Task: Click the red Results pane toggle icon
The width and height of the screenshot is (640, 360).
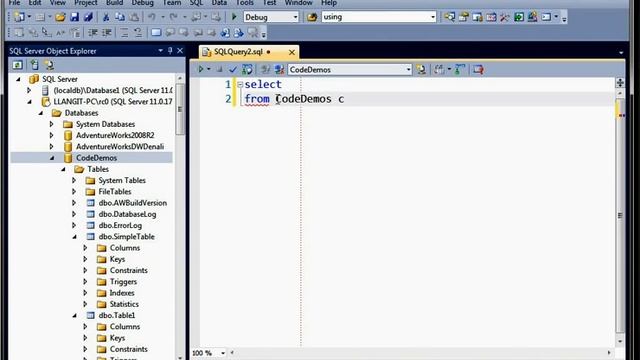Action: [478, 70]
